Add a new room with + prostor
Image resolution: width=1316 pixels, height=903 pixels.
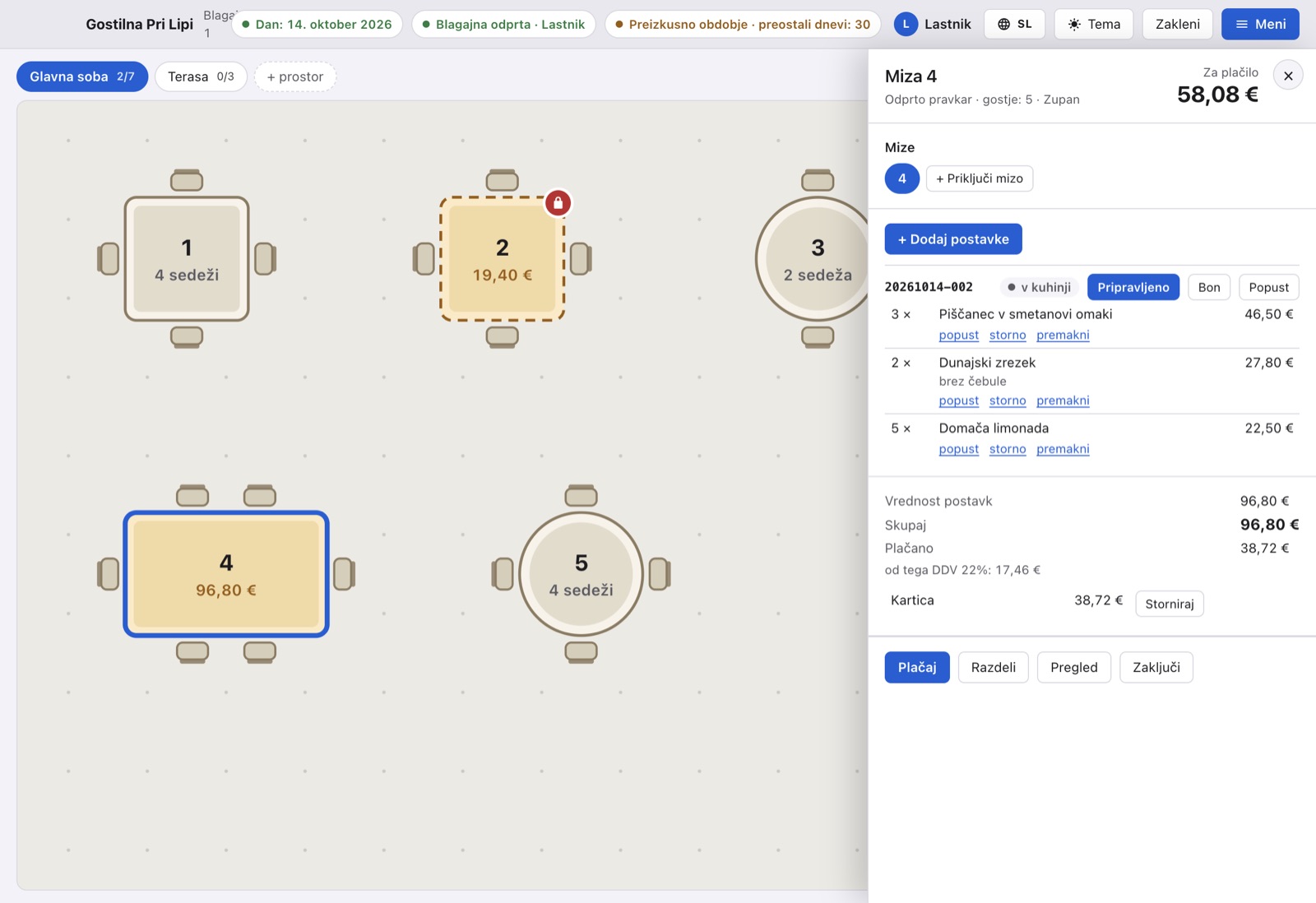pos(295,76)
